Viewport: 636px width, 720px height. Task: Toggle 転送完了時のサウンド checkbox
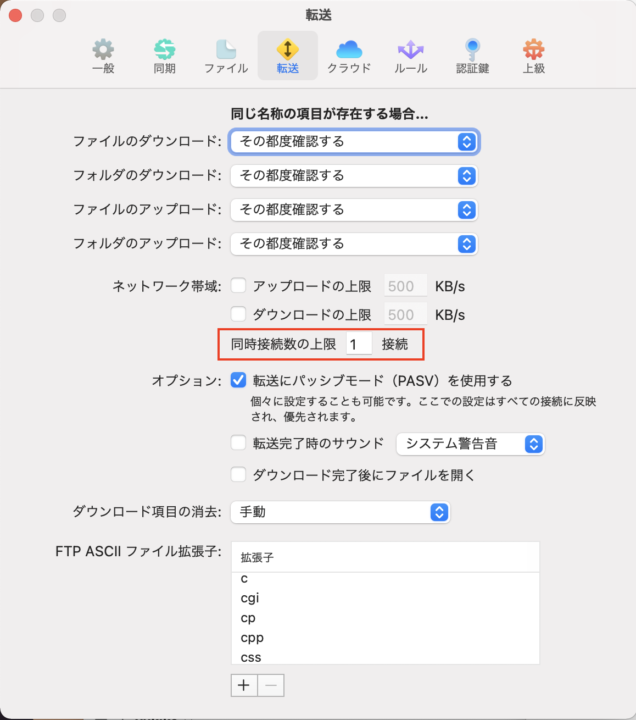click(238, 444)
